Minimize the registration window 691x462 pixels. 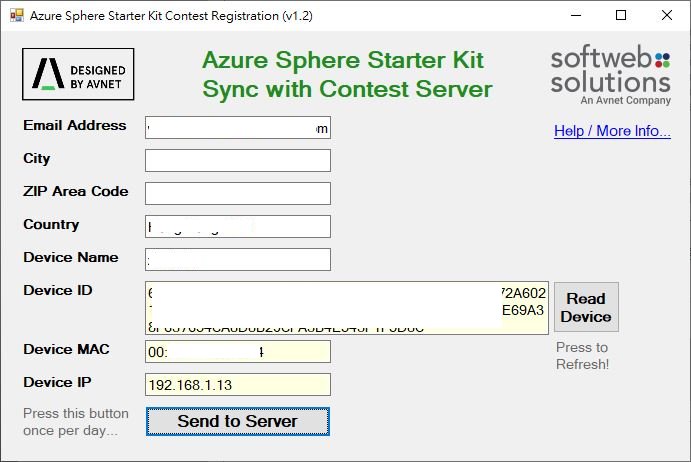coord(576,15)
